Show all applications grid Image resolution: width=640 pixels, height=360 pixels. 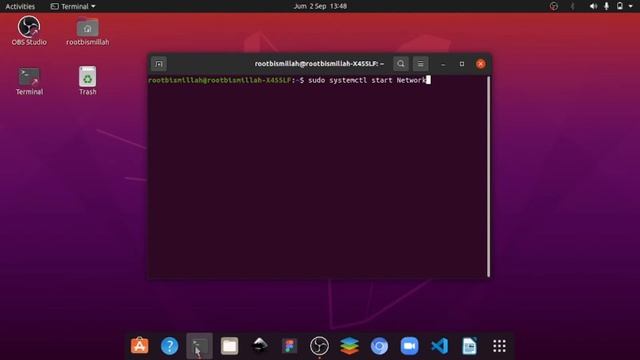click(499, 346)
